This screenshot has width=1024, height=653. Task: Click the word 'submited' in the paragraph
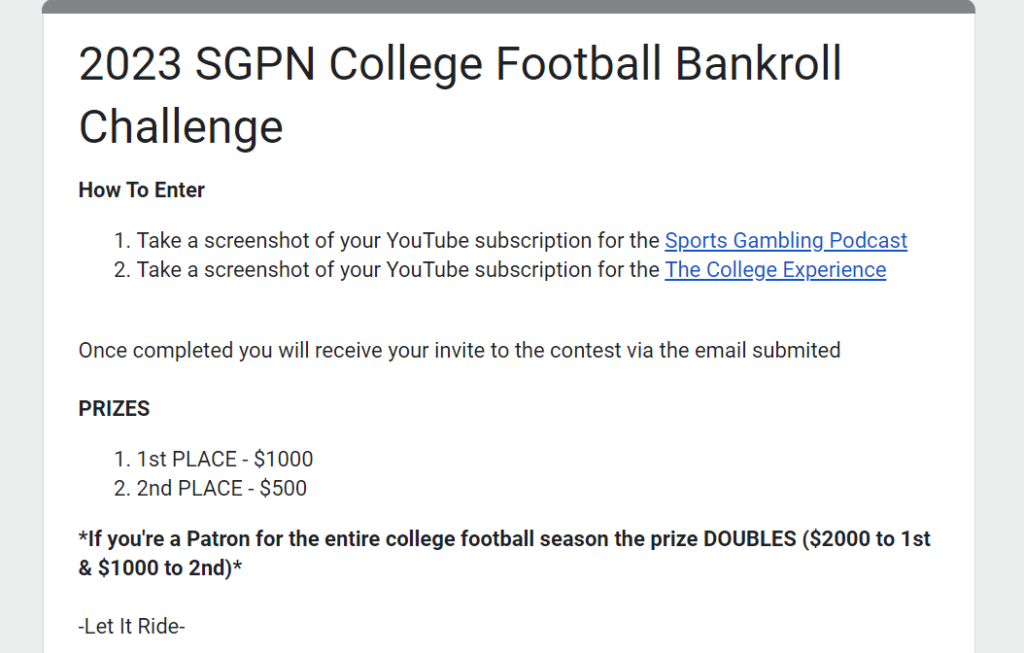pyautogui.click(x=796, y=351)
